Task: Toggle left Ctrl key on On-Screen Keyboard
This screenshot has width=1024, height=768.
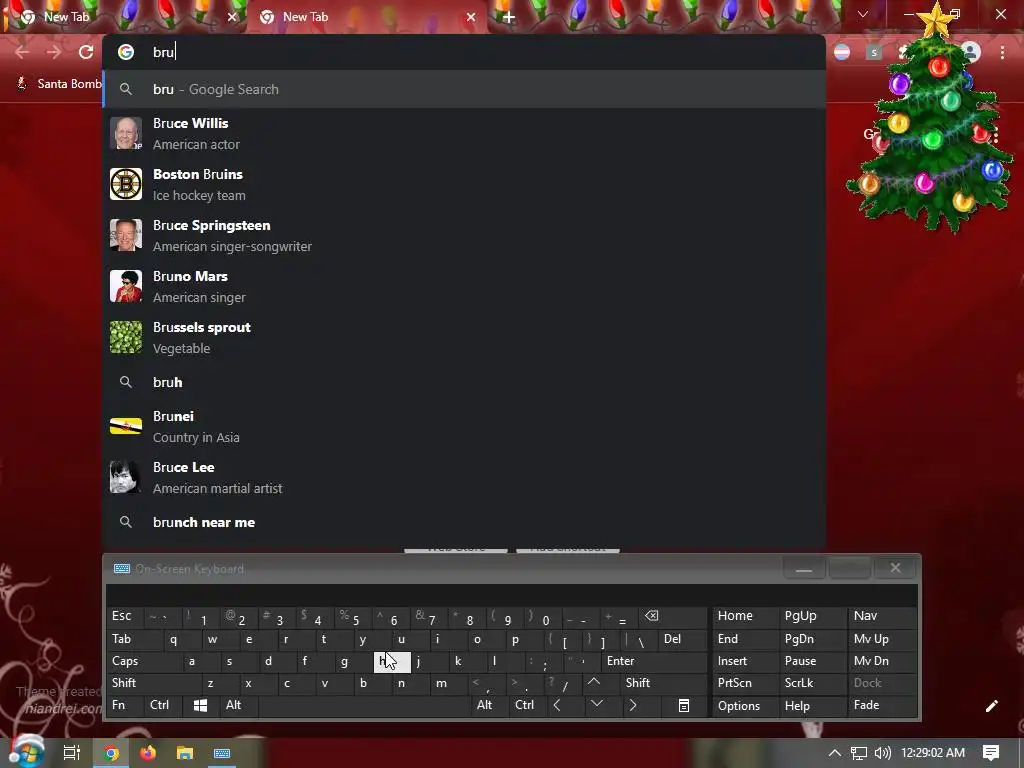Action: click(162, 705)
